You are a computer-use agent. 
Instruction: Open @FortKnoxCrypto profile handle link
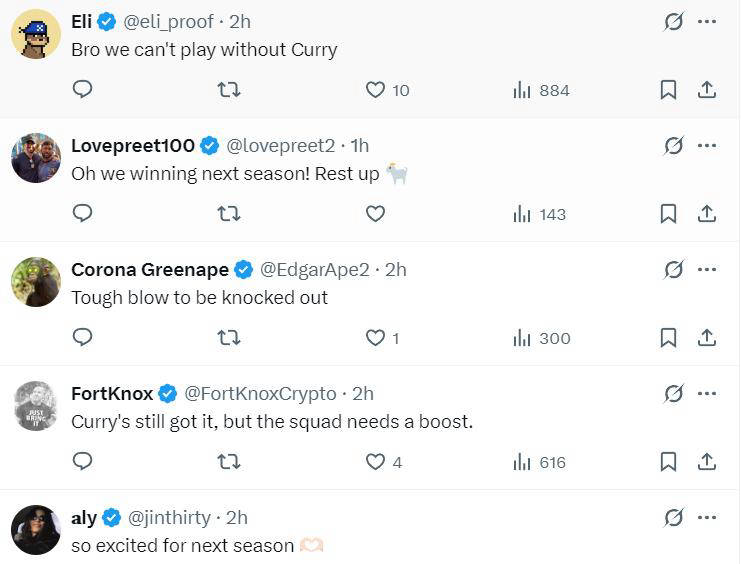coord(260,393)
